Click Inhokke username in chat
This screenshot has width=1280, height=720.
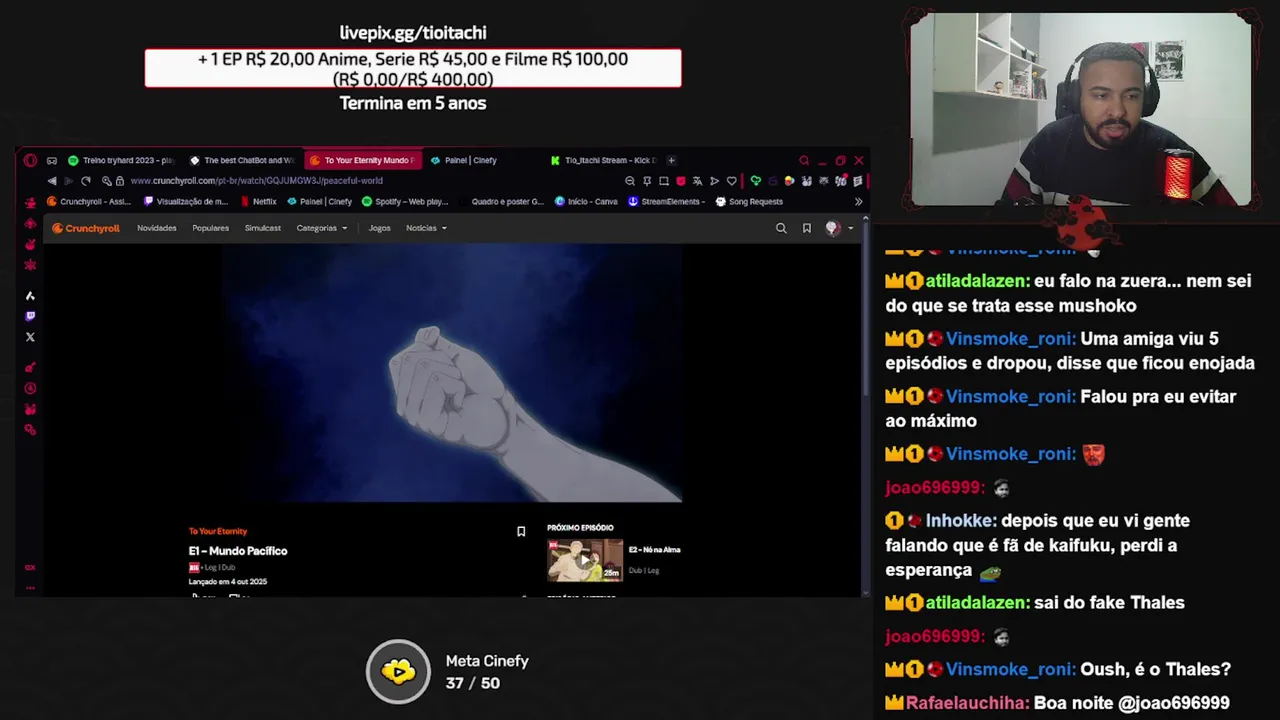961,521
